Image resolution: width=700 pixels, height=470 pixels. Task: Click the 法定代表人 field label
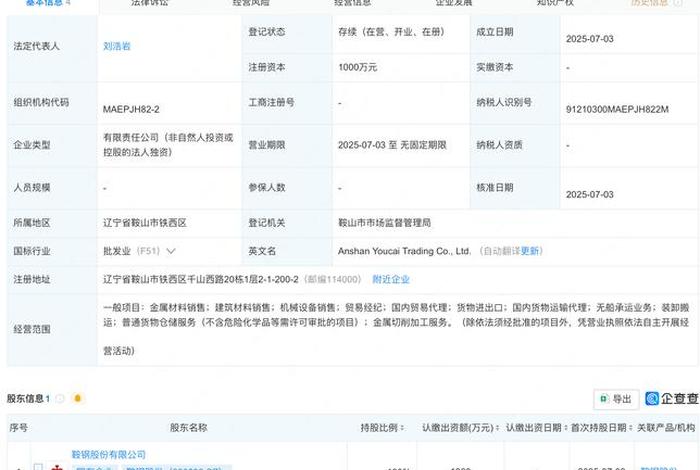(36, 46)
